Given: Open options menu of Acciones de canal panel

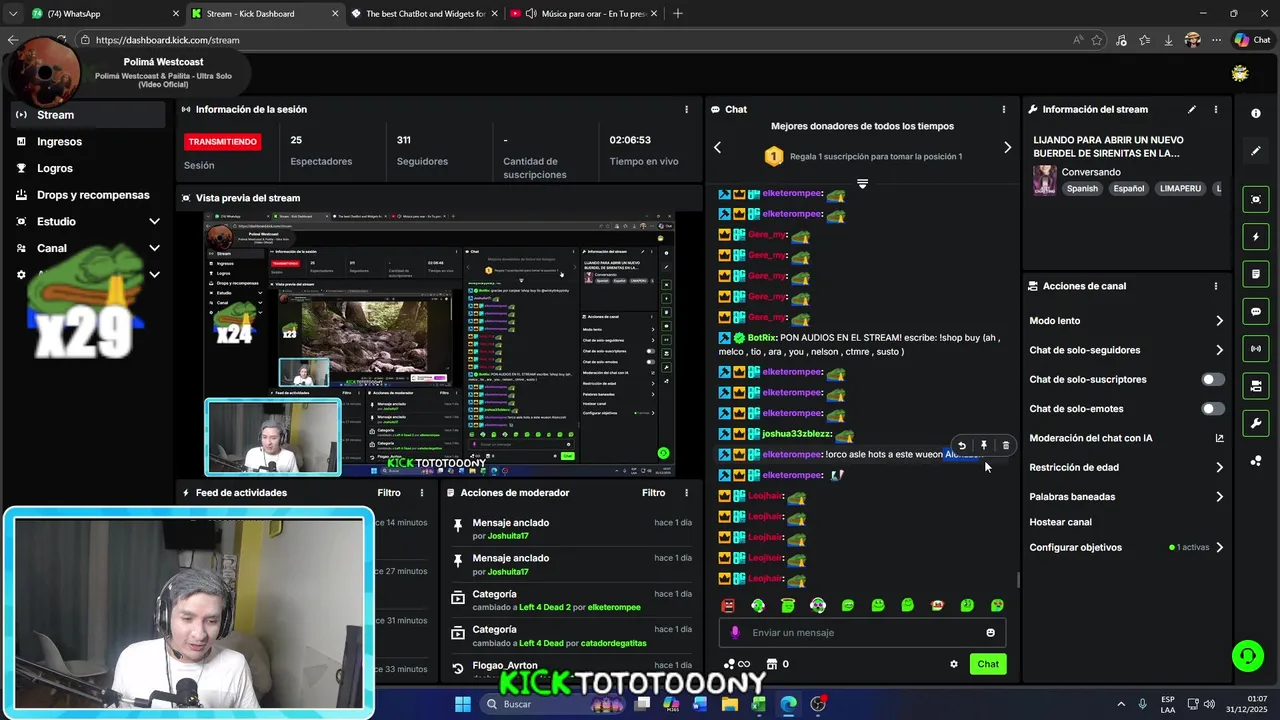Looking at the screenshot, I should pyautogui.click(x=1216, y=286).
